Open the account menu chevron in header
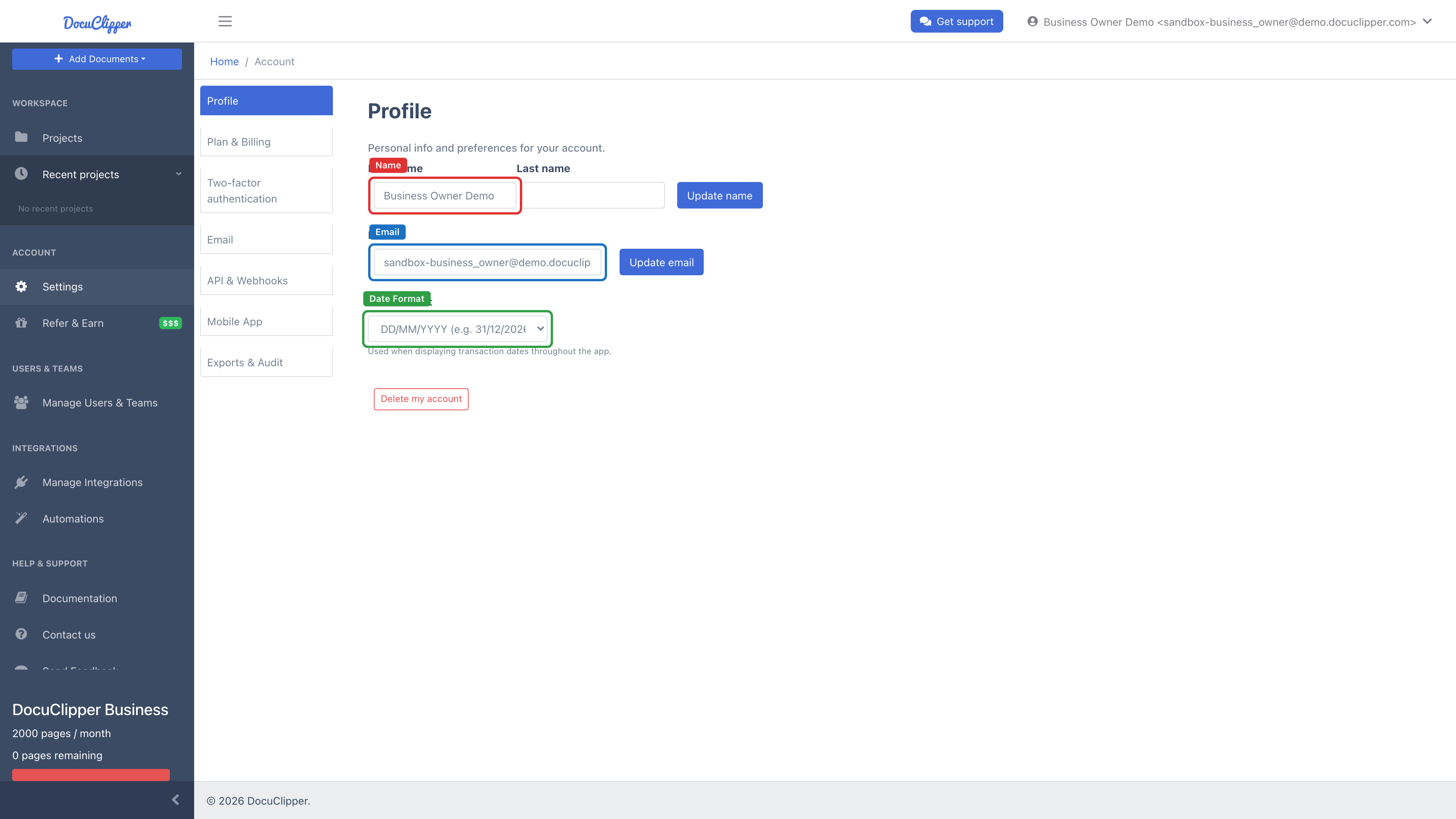Viewport: 1456px width, 819px height. [x=1428, y=22]
